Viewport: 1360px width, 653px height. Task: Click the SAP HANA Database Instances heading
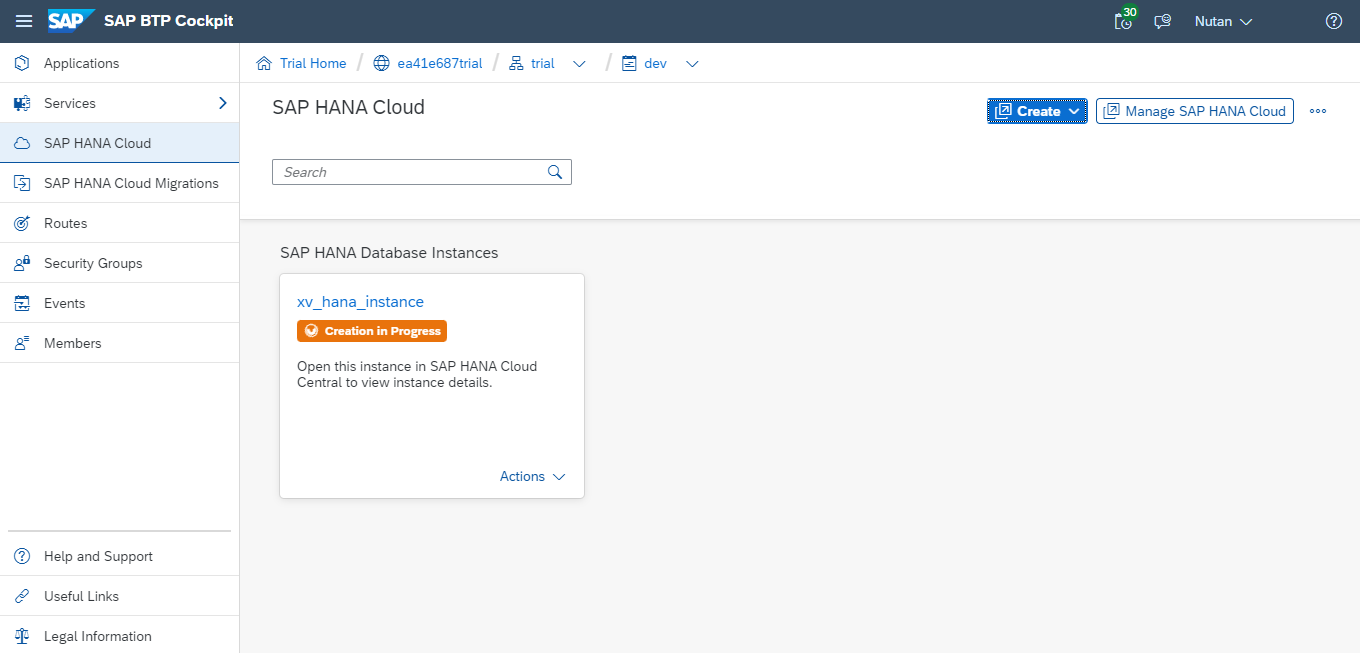[x=389, y=253]
